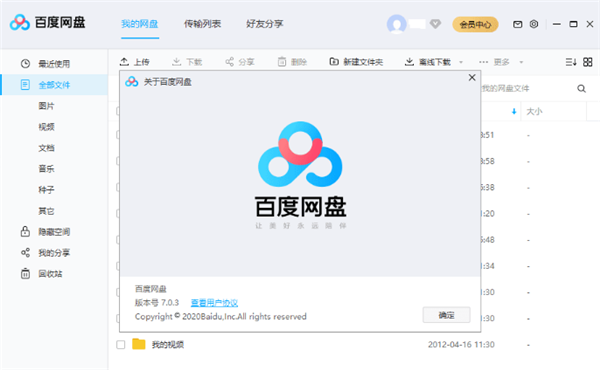Open the 更多 toolbar menu
Image resolution: width=600 pixels, height=370 pixels.
point(494,62)
